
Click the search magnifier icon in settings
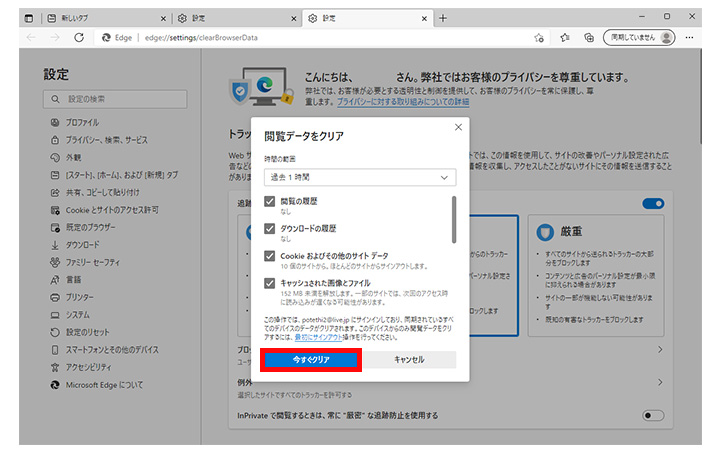click(56, 99)
